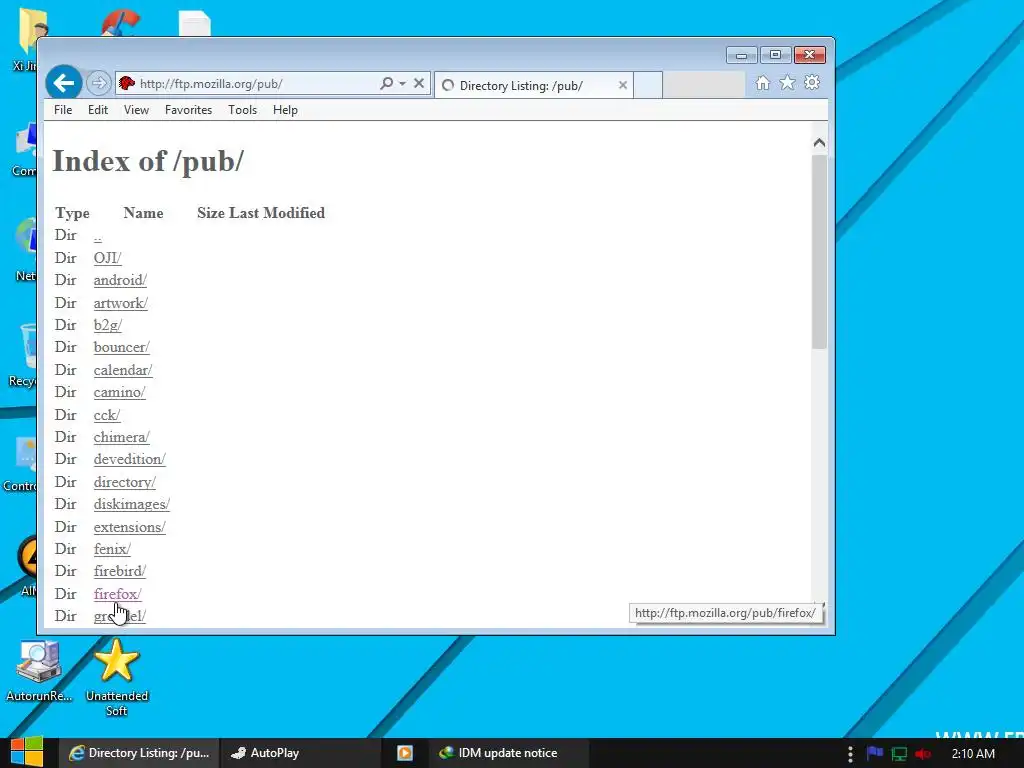Open the Favorites menu
Viewport: 1024px width, 768px height.
pos(188,110)
